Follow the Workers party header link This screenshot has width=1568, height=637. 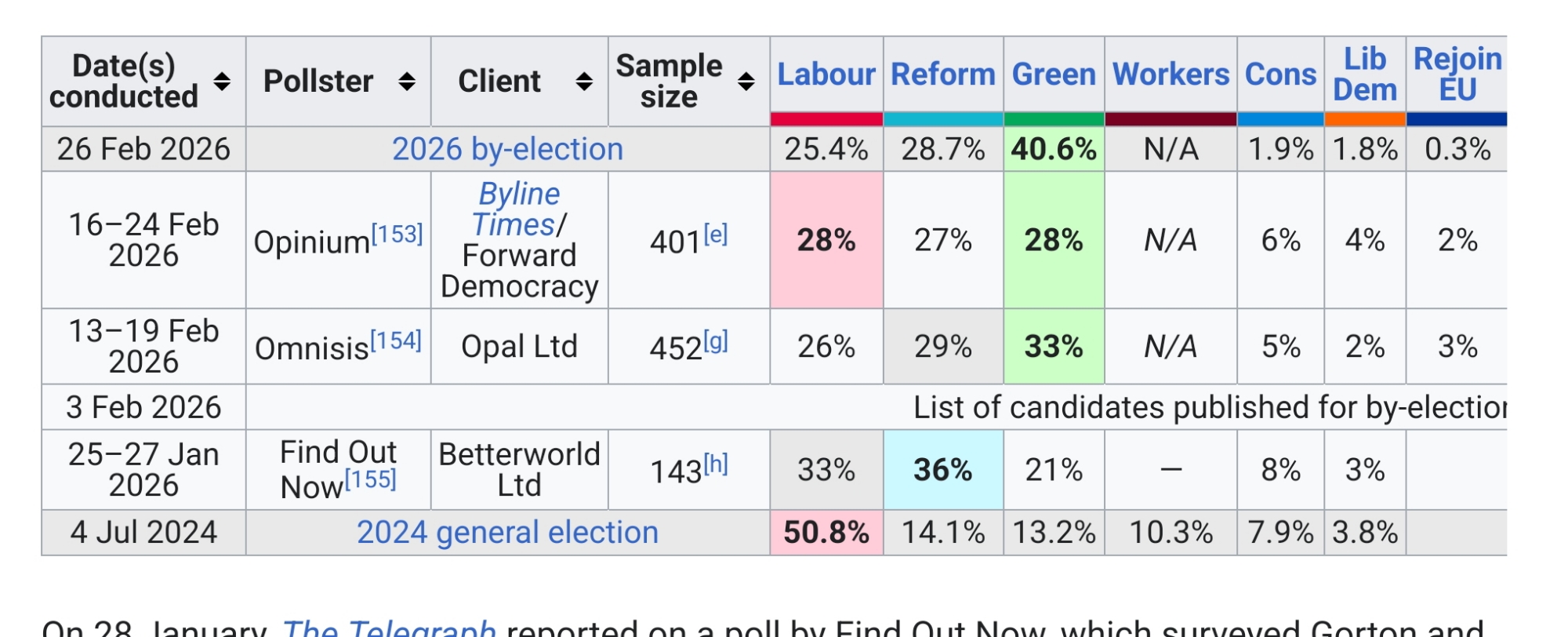1170,75
